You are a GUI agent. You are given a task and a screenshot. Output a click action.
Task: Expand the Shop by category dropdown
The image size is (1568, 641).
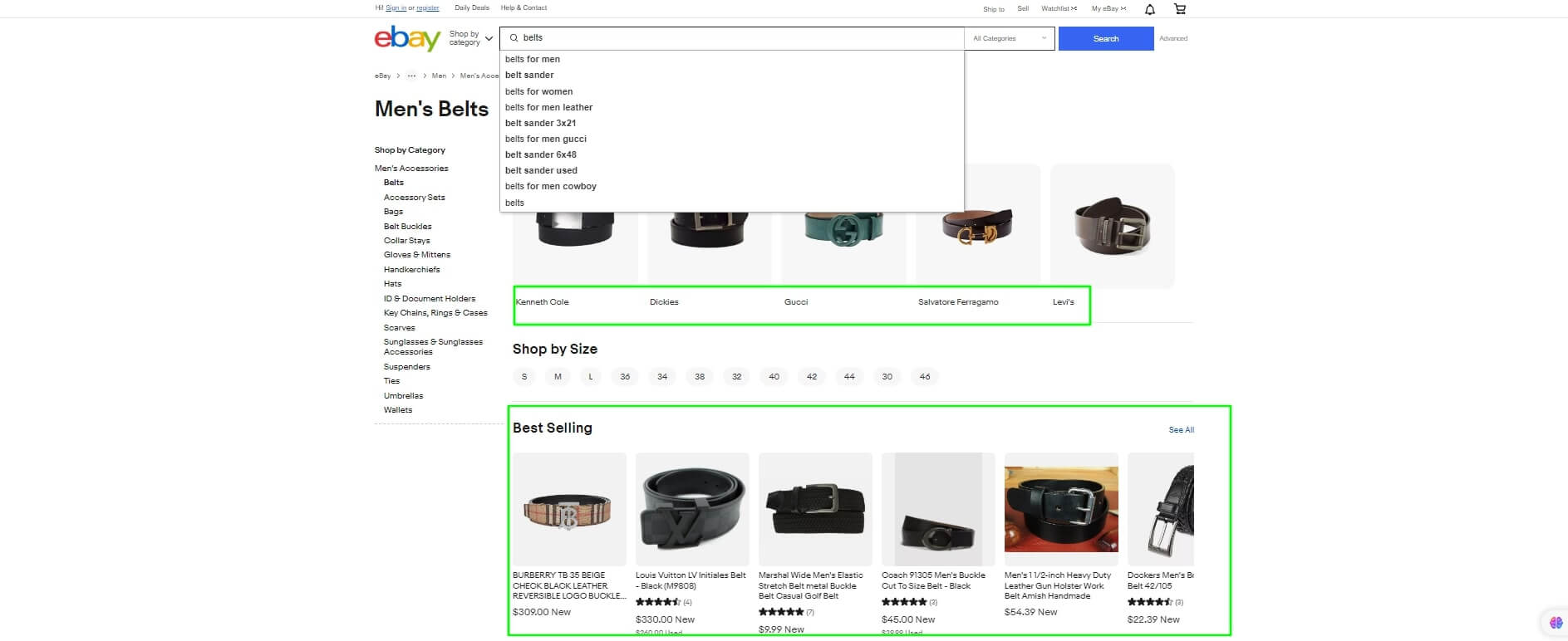[x=471, y=38]
